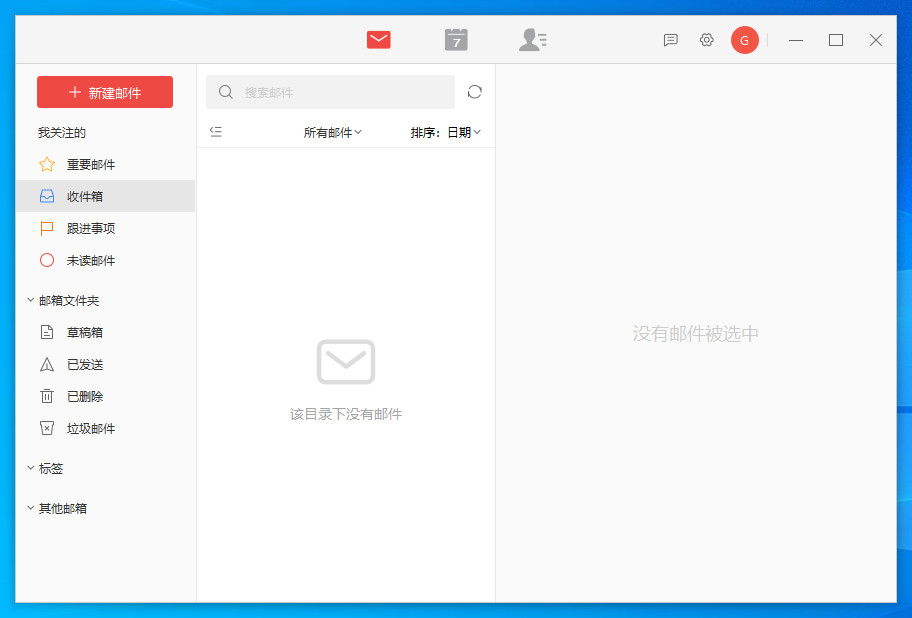Click the document icon beside 草稿箱
Screen dimensions: 912x618
[47, 332]
